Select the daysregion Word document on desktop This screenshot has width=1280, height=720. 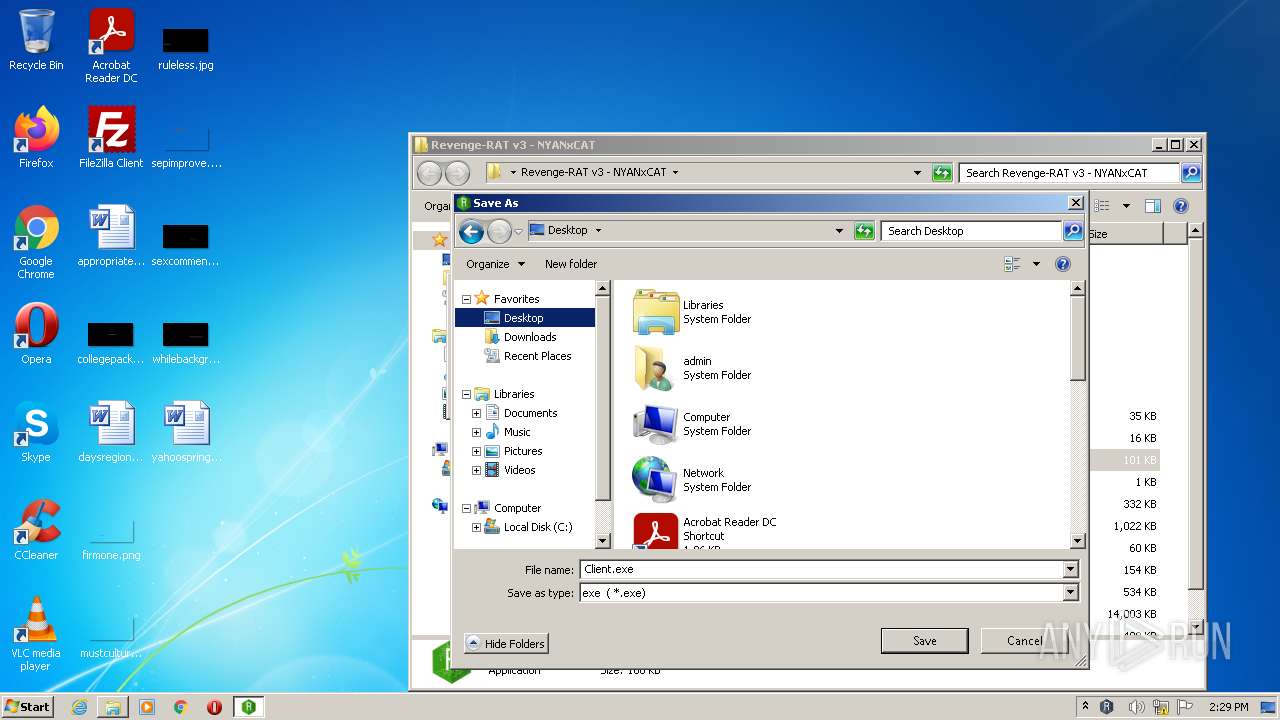pos(111,432)
